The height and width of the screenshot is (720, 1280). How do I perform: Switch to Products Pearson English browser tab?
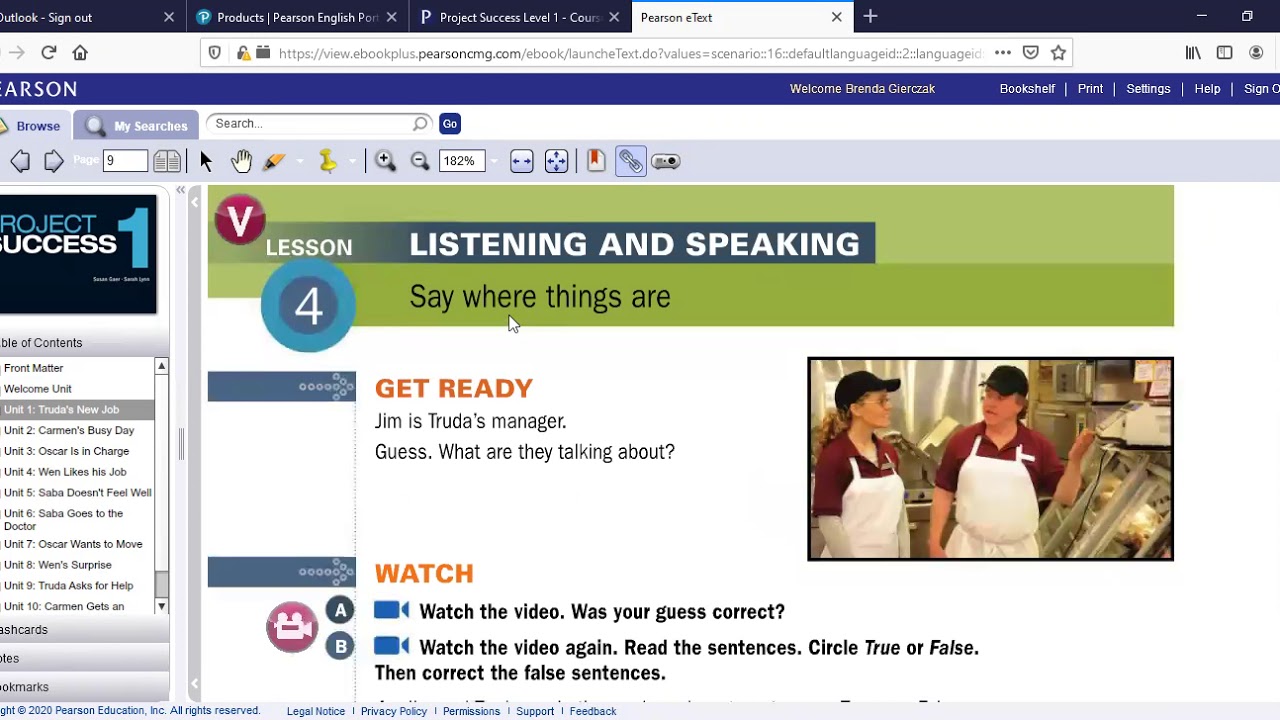297,17
